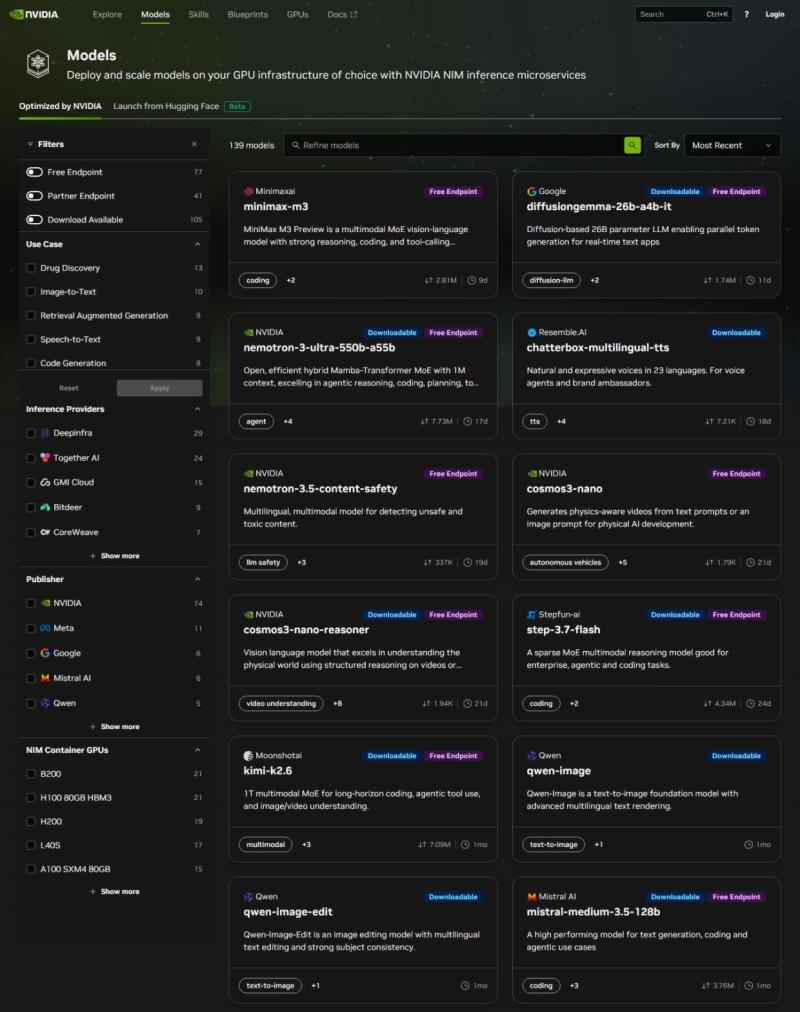This screenshot has height=1012, width=800.
Task: Expand the +4 tags on nemotron-3-ultra card
Action: click(x=288, y=421)
